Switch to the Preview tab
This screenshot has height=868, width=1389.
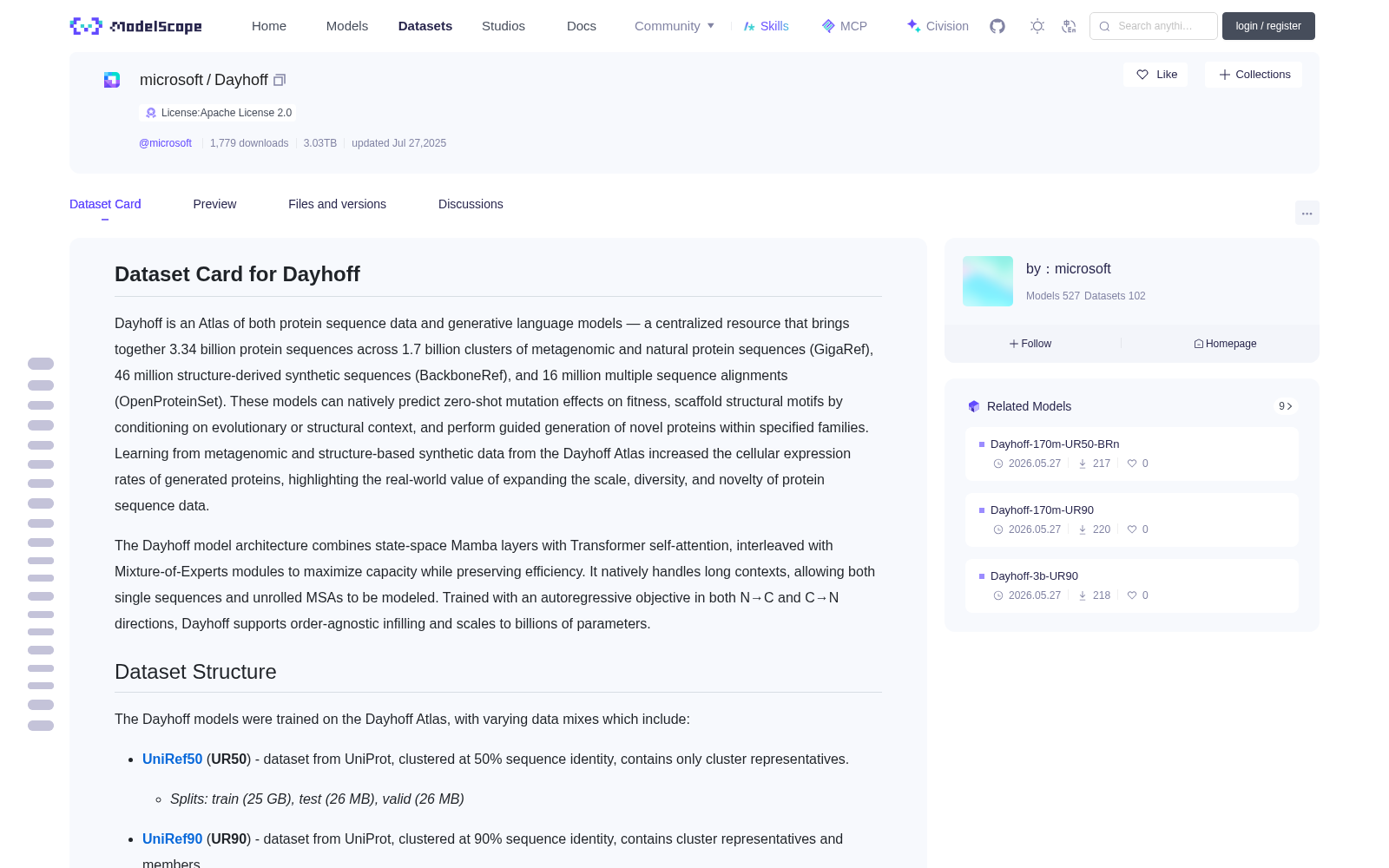point(214,204)
